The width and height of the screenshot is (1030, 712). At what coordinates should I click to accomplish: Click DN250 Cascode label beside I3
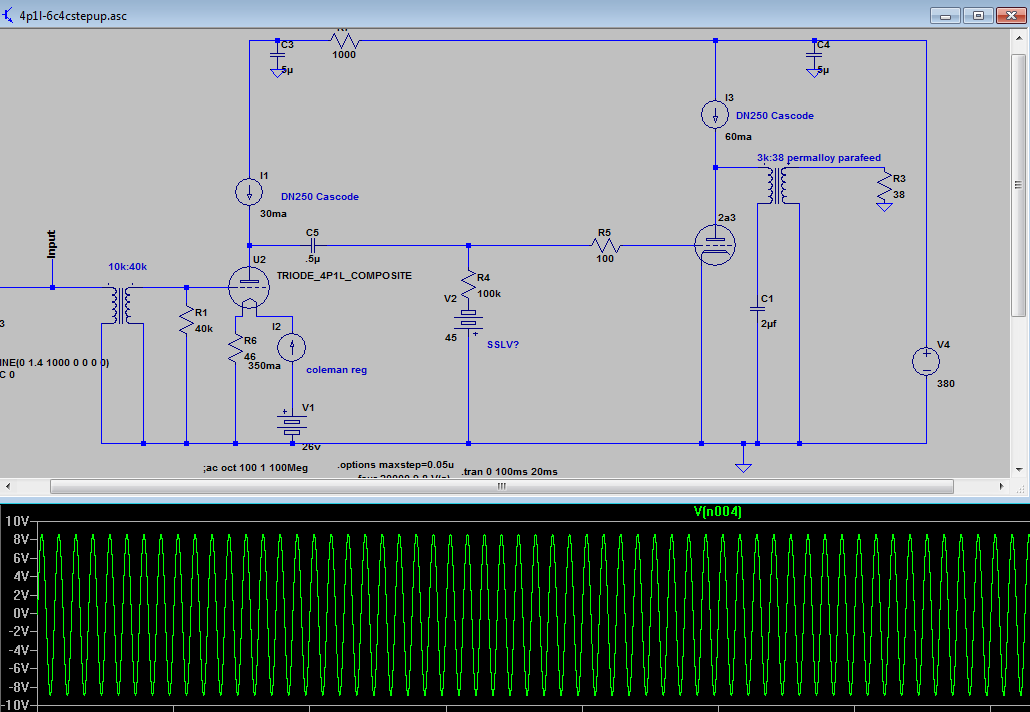coord(774,116)
